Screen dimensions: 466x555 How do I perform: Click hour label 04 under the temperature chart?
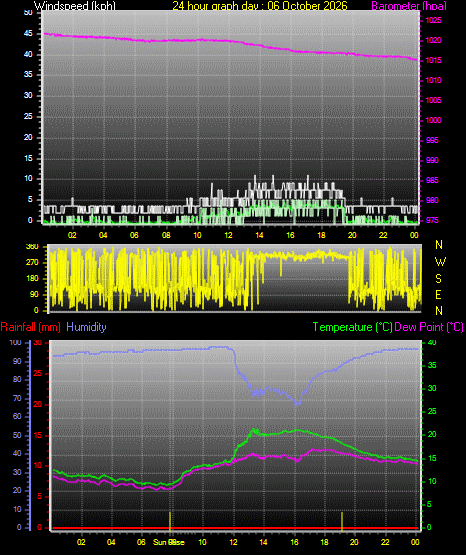[x=111, y=542]
